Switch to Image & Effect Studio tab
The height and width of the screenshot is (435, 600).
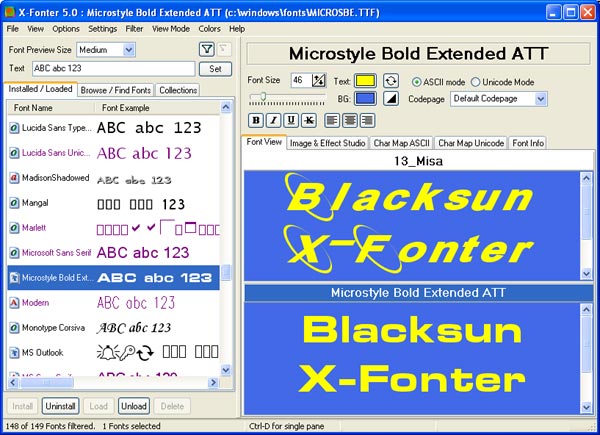[328, 143]
